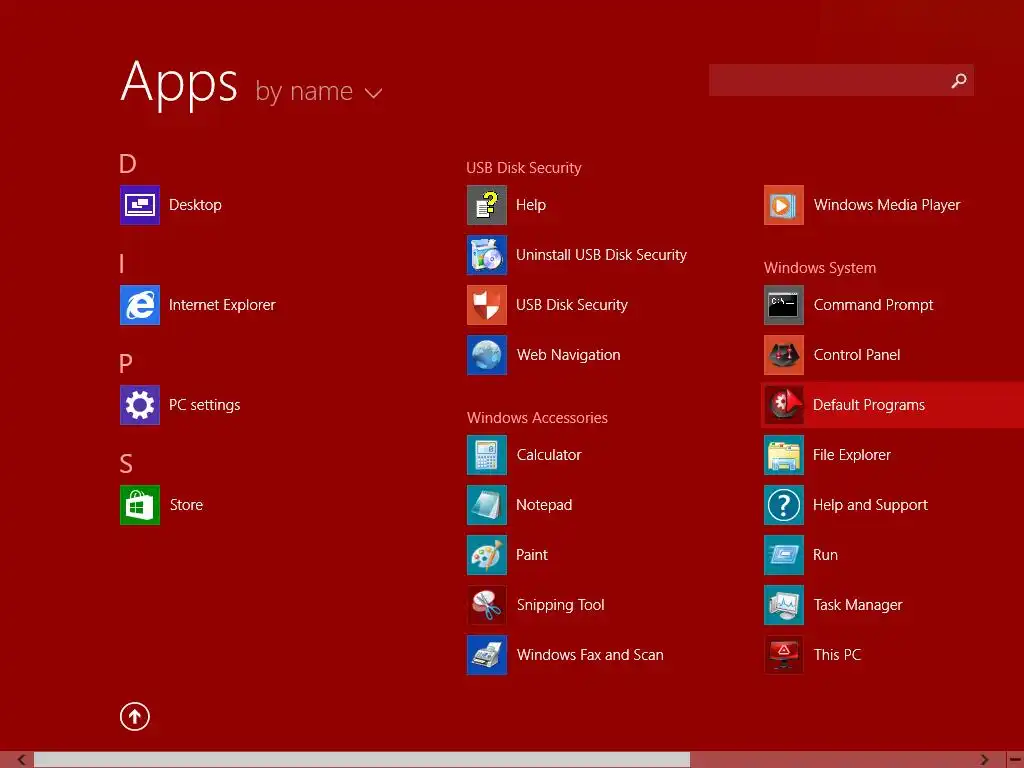Open Default Programs icon

784,405
